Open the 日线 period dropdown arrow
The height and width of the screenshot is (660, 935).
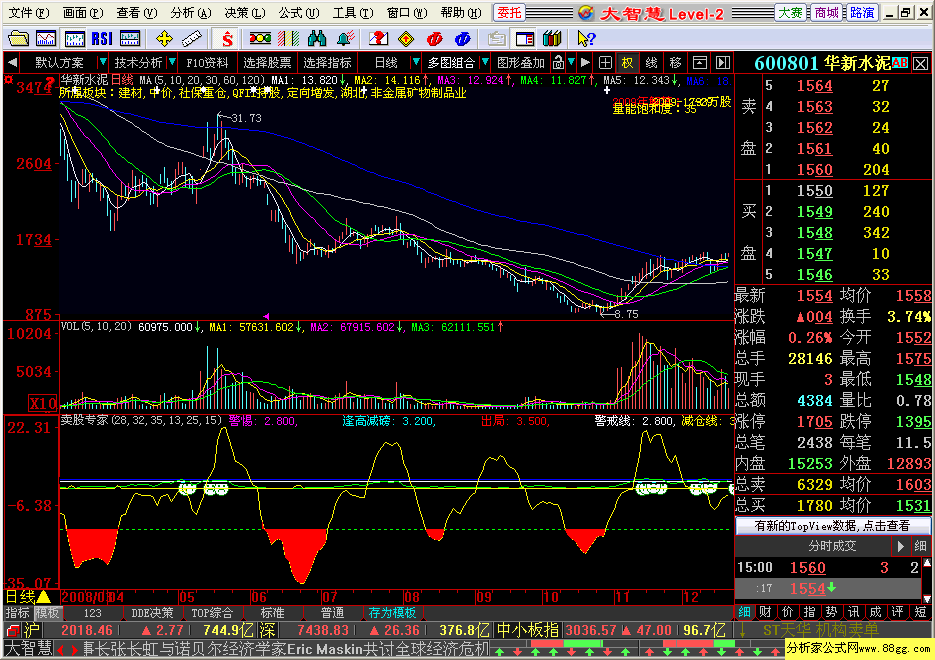pos(416,62)
